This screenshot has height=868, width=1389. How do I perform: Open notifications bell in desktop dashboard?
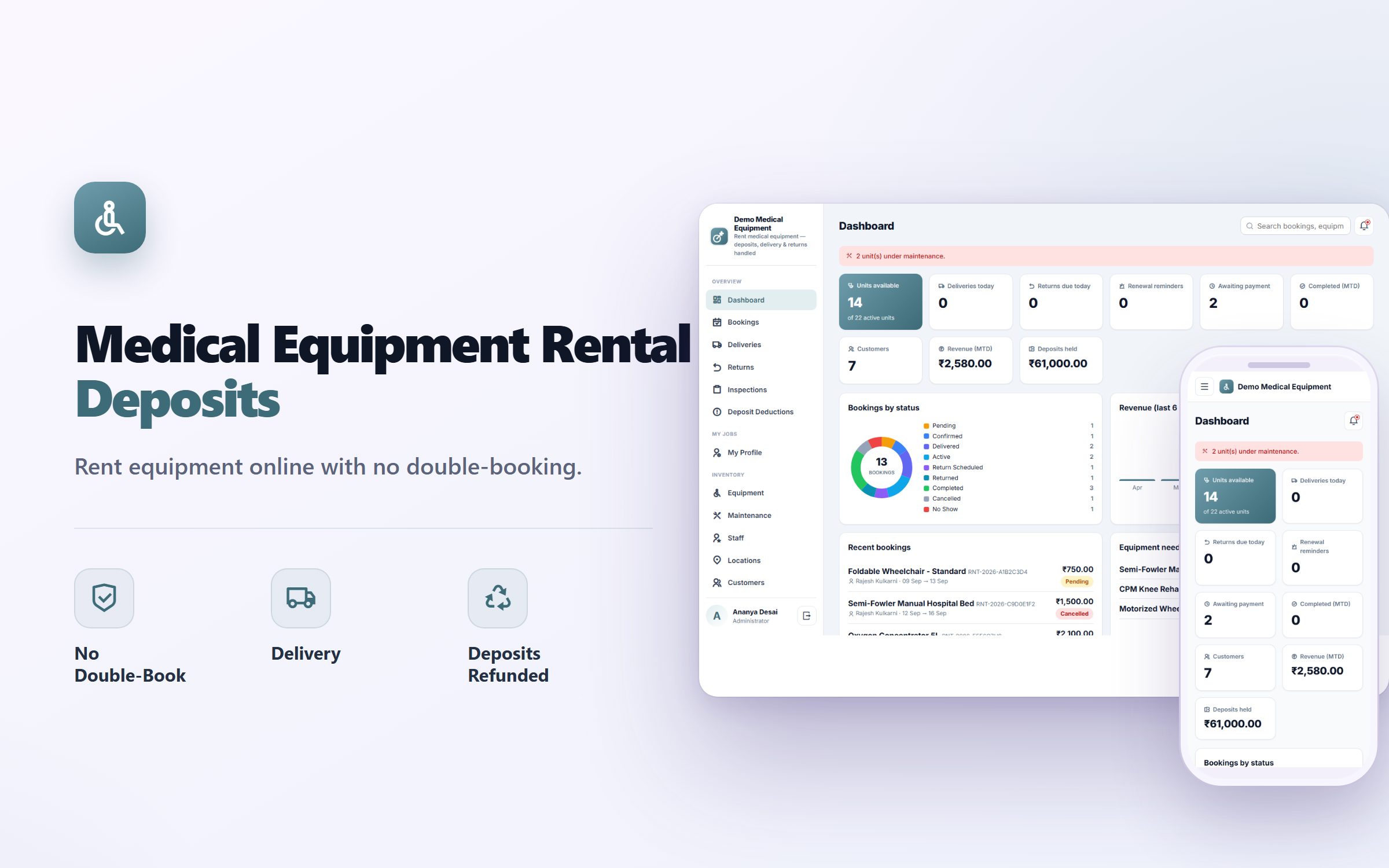[1364, 226]
